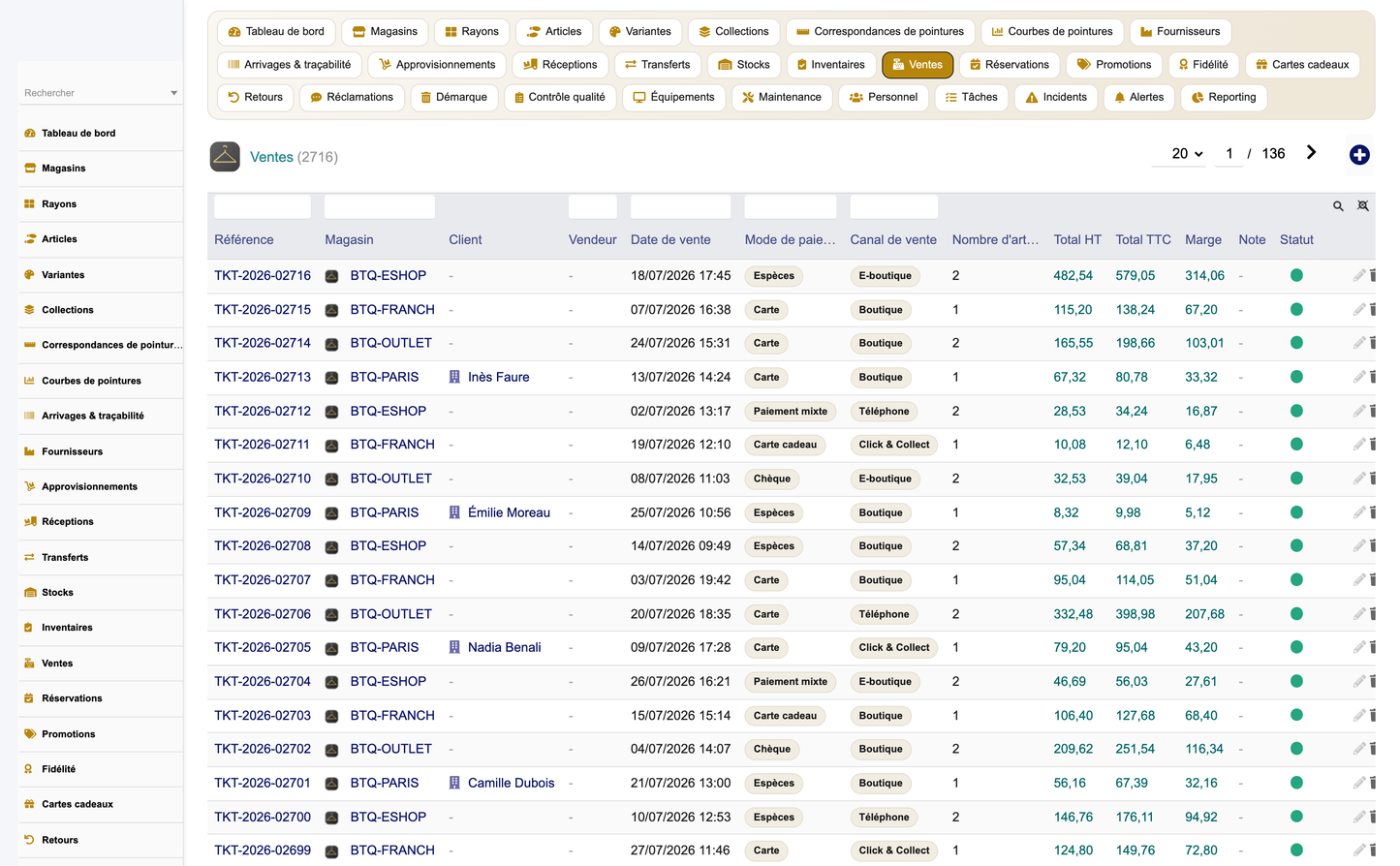Screen dimensions: 1400x866
Task: Click the Référence filter input field
Action: [x=263, y=206]
